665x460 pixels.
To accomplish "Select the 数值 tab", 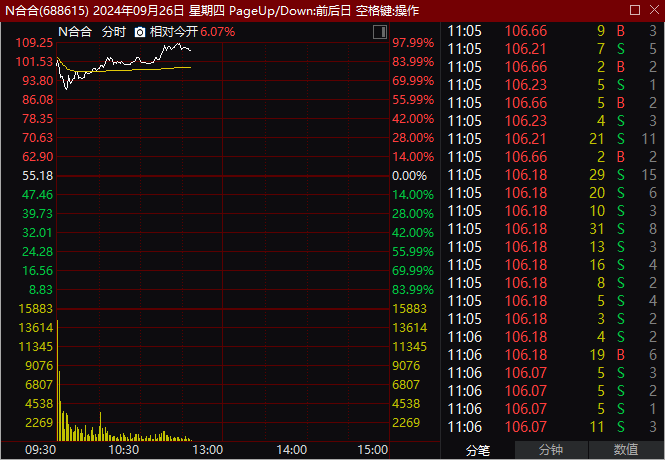I will [626, 450].
